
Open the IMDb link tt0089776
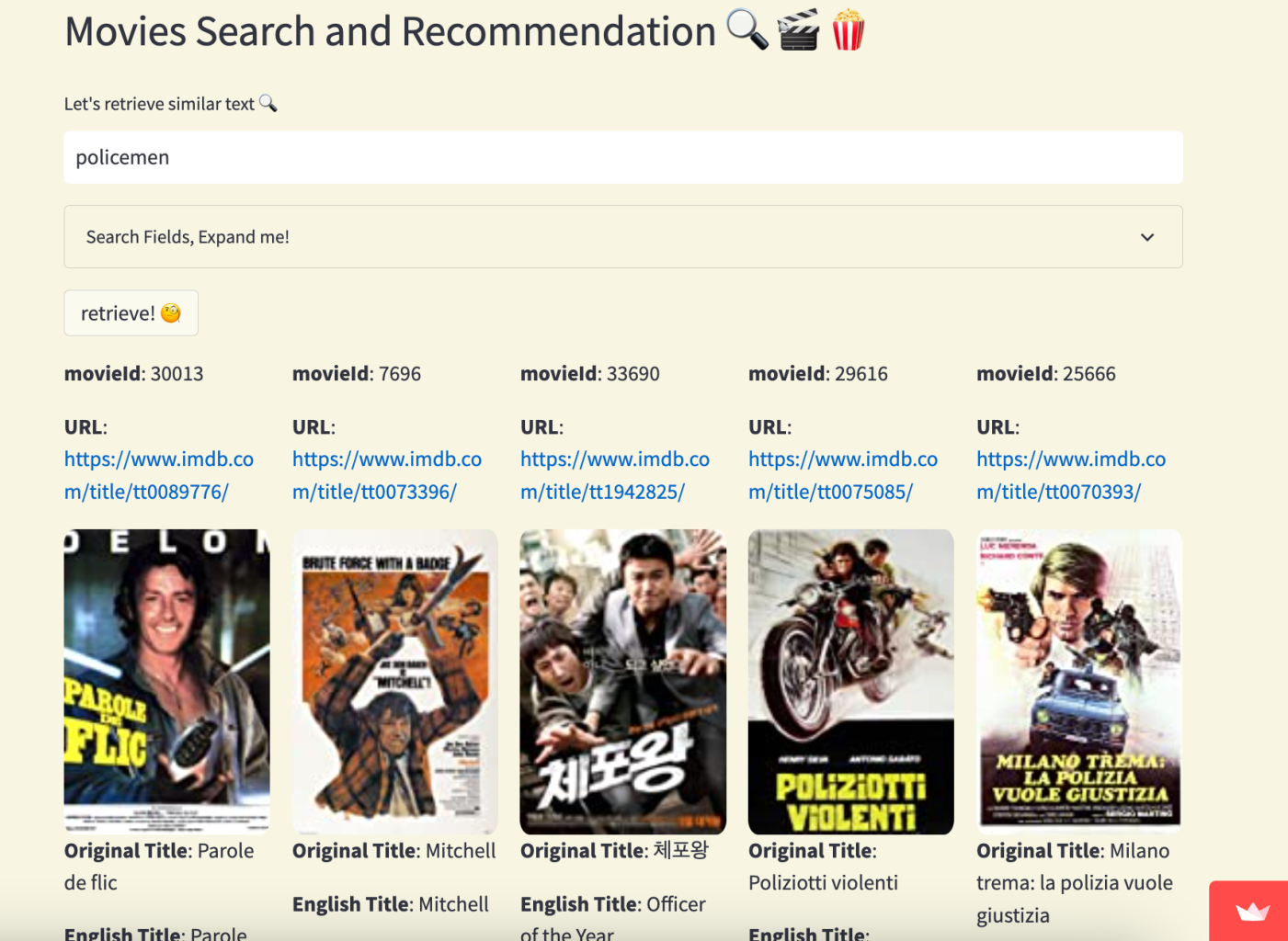(158, 475)
